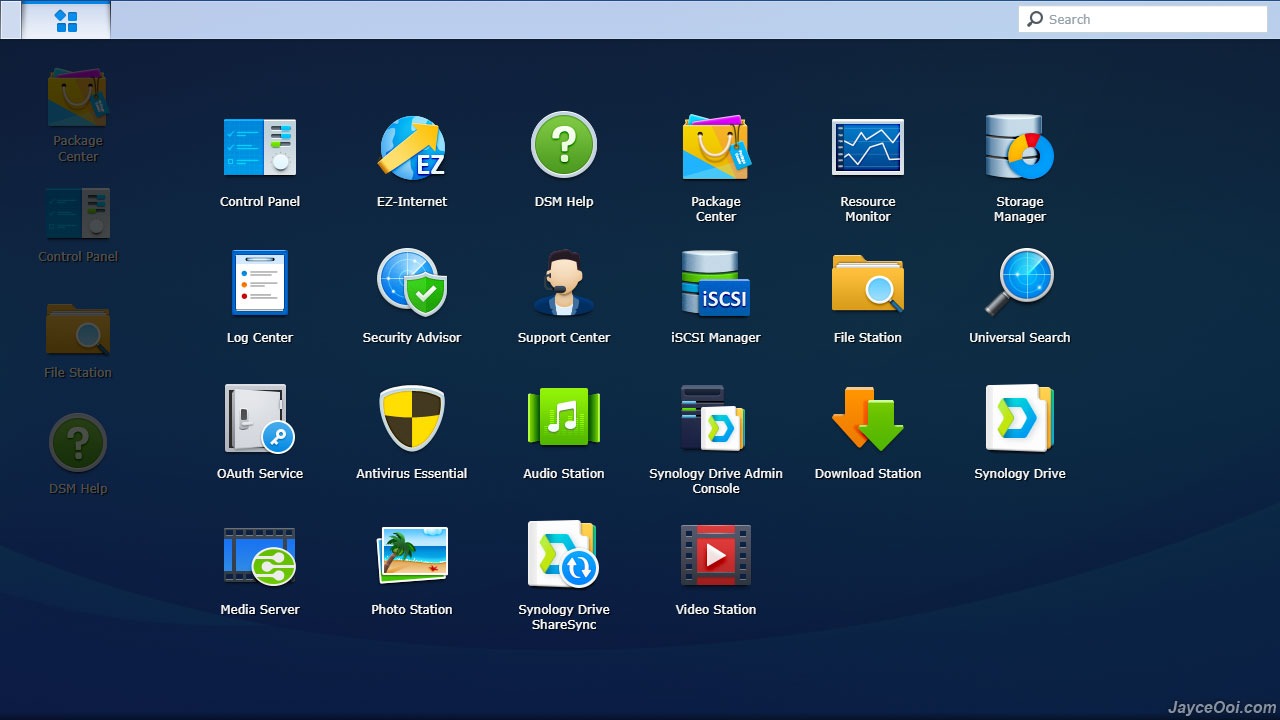Launch Video Station
1280x720 pixels.
[x=716, y=555]
